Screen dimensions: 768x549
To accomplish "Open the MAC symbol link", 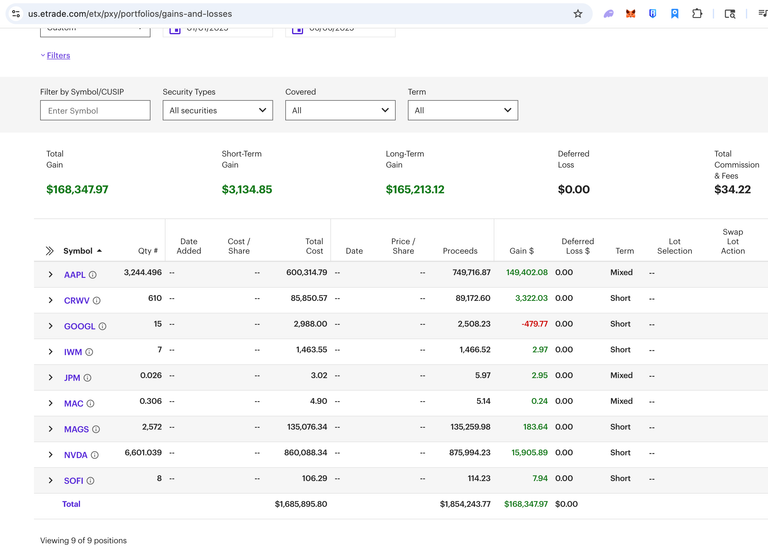I will [x=73, y=404].
